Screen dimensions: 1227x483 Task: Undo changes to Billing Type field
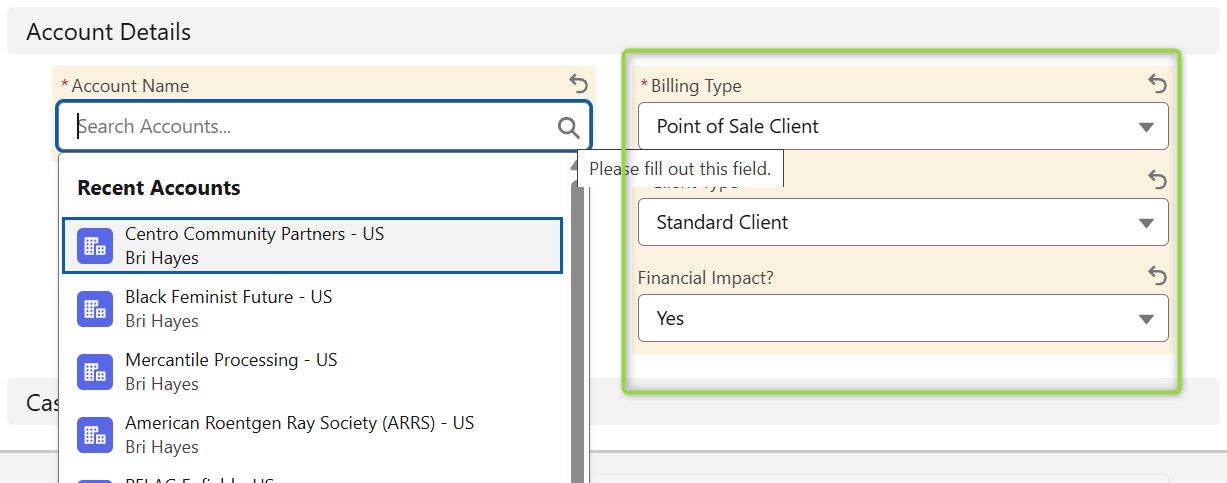[1157, 83]
